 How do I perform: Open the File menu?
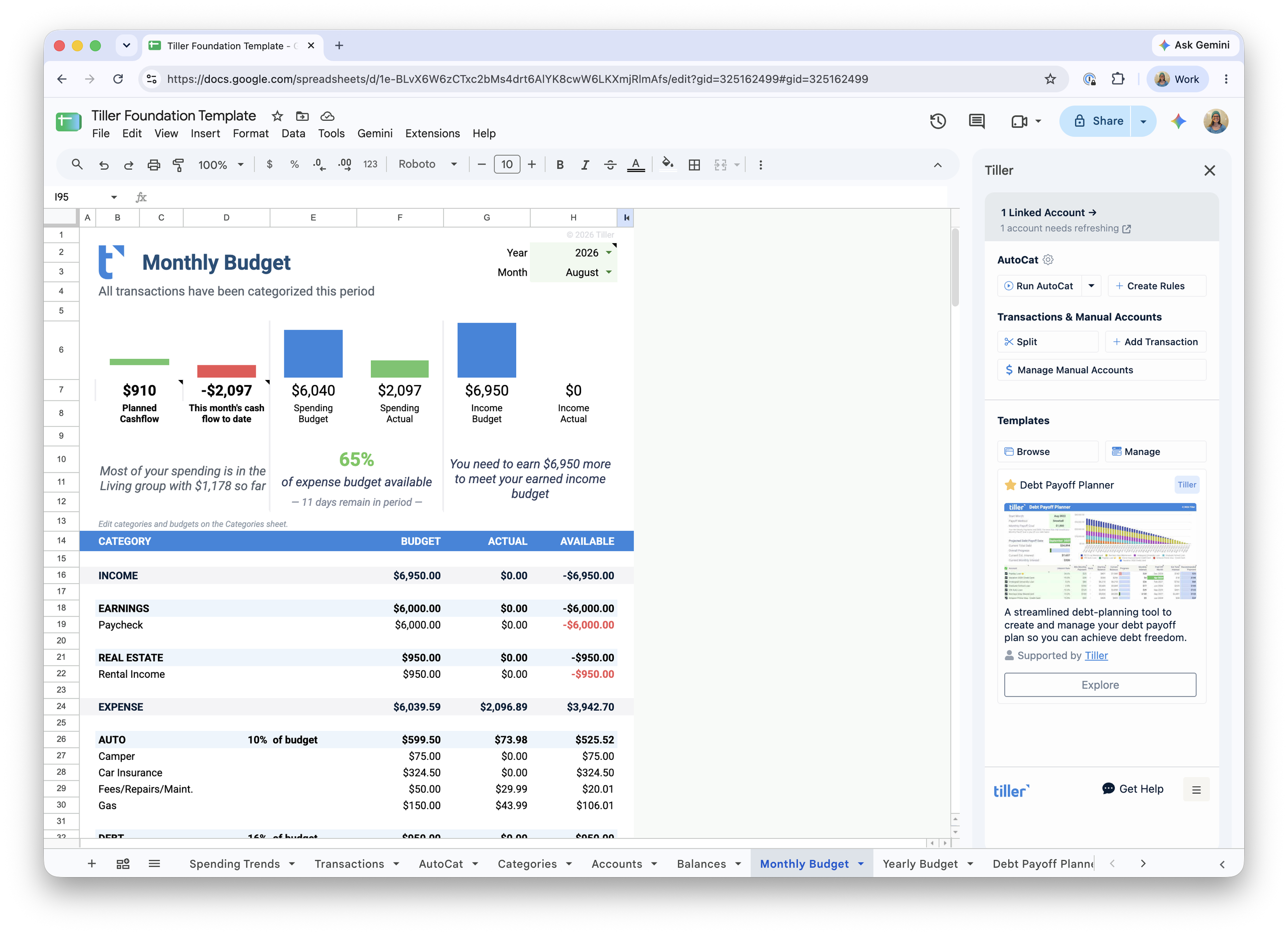pyautogui.click(x=101, y=133)
